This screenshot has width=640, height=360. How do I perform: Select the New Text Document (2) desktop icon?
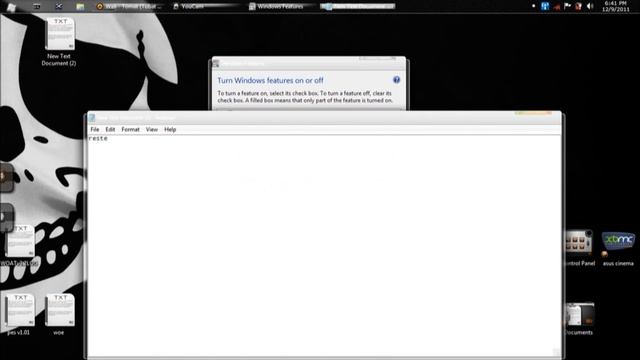point(59,42)
